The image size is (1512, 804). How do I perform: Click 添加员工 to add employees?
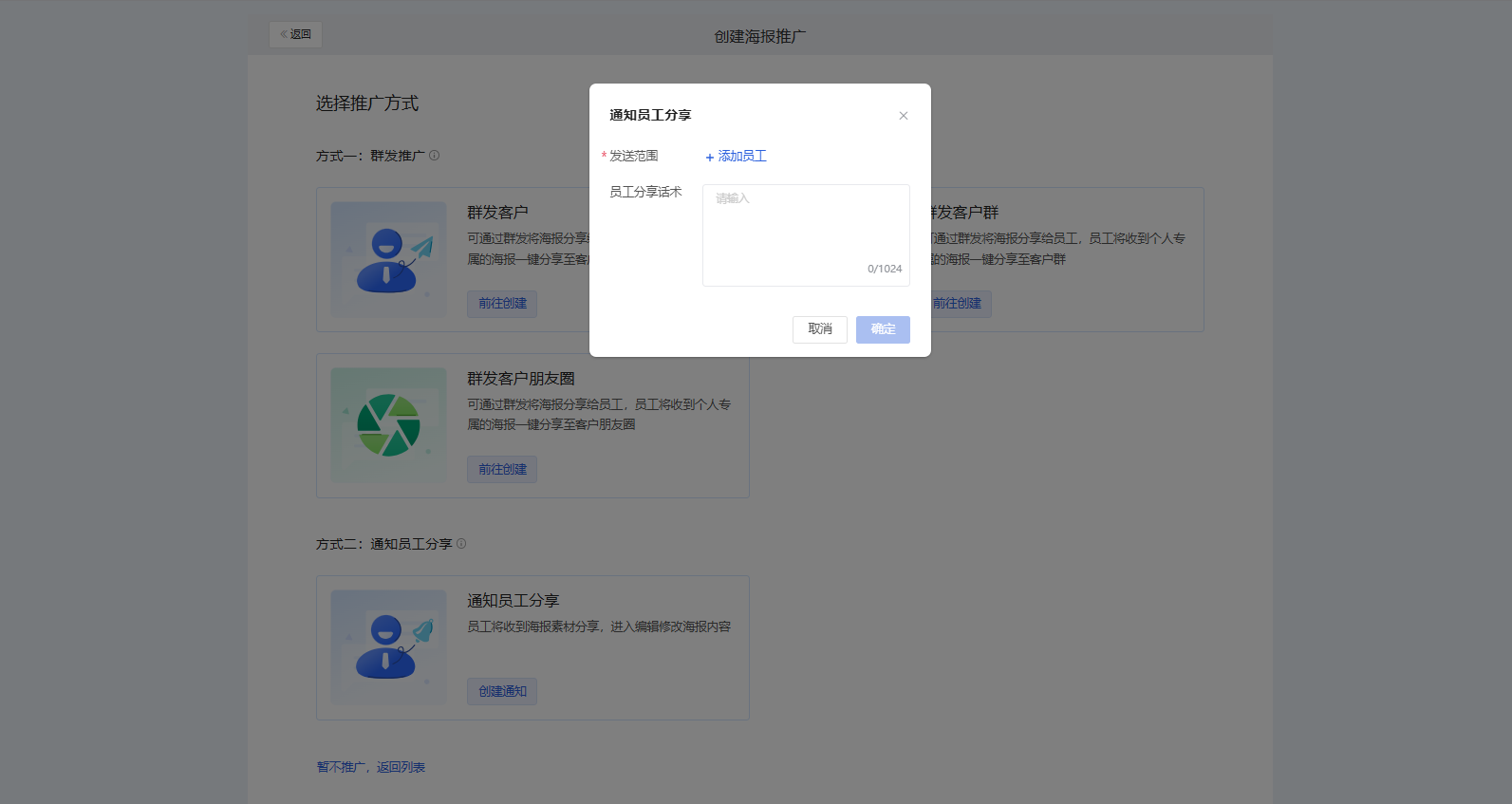736,156
